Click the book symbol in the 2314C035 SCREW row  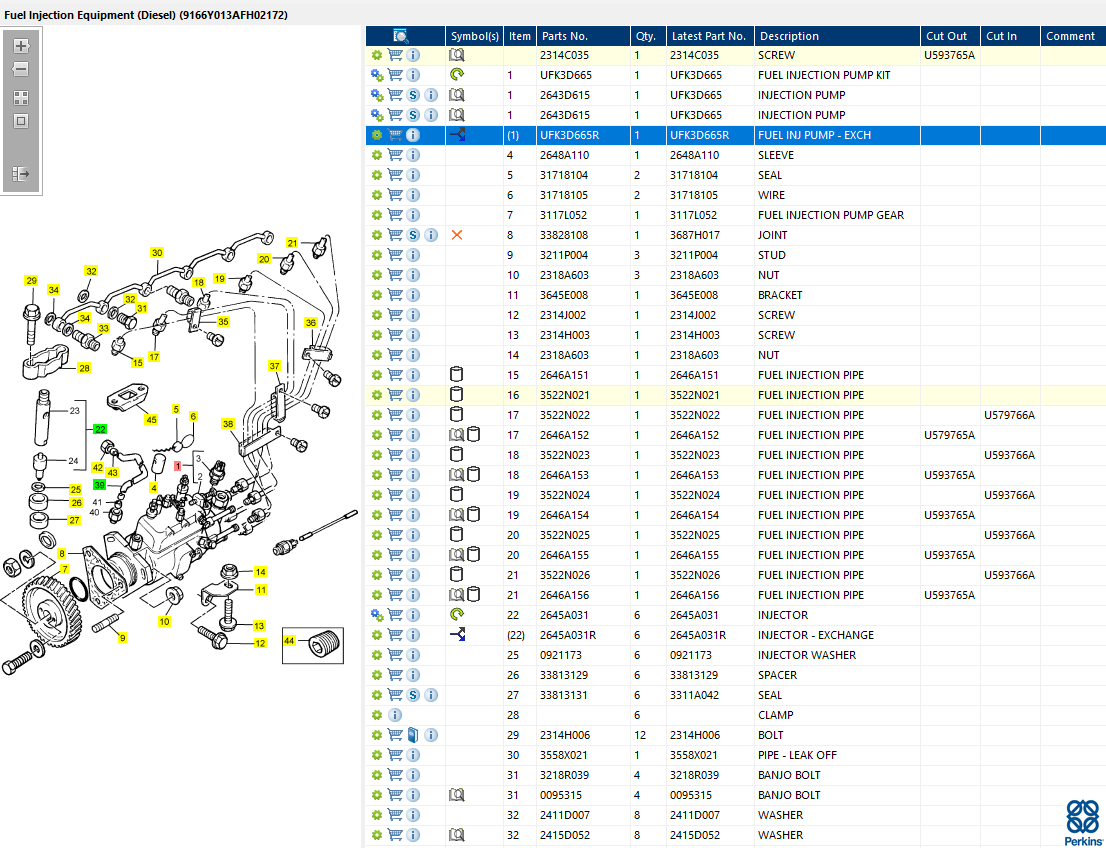pyautogui.click(x=457, y=55)
